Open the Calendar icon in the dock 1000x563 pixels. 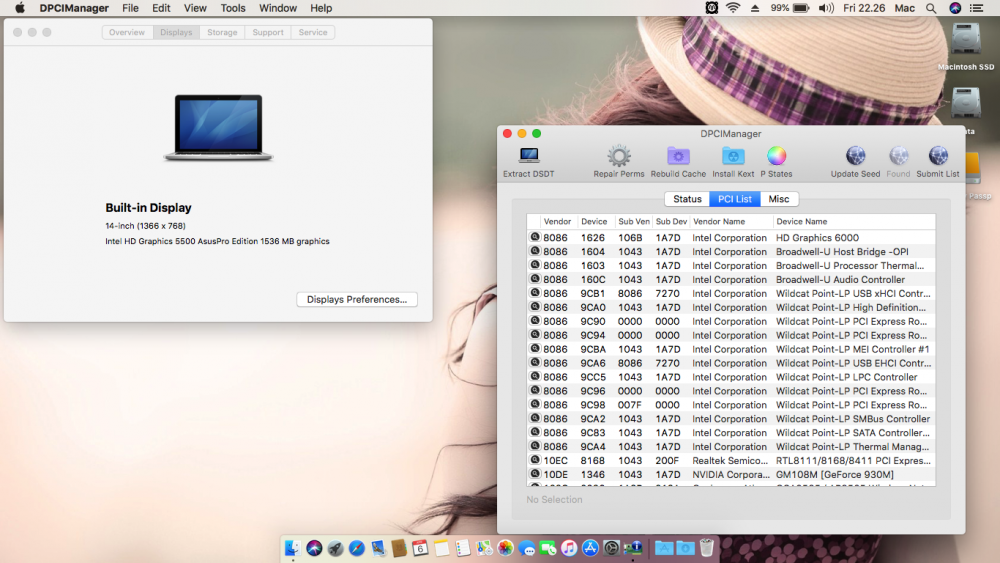coord(420,548)
